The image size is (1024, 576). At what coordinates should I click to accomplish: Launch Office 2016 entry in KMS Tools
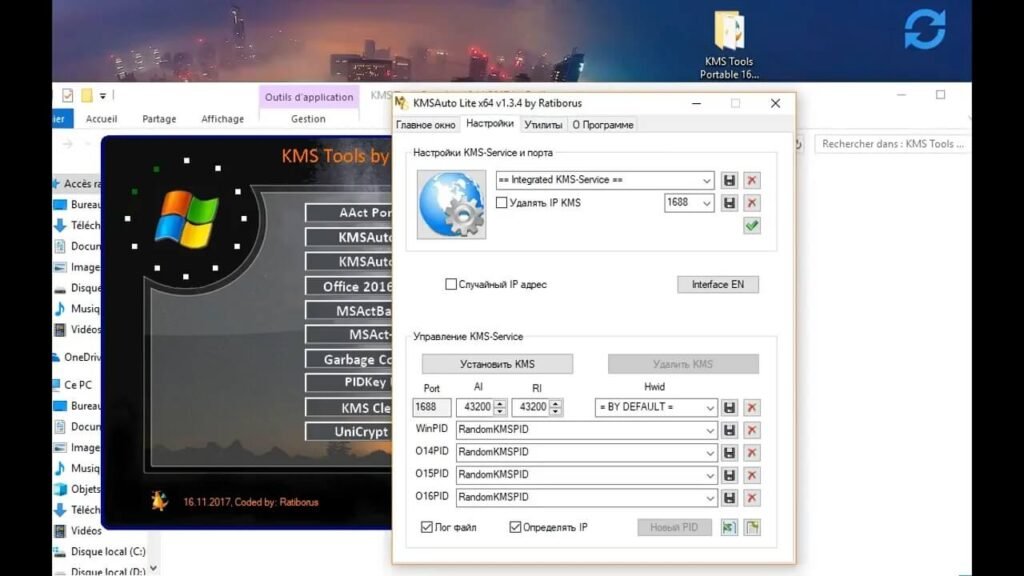[x=349, y=286]
